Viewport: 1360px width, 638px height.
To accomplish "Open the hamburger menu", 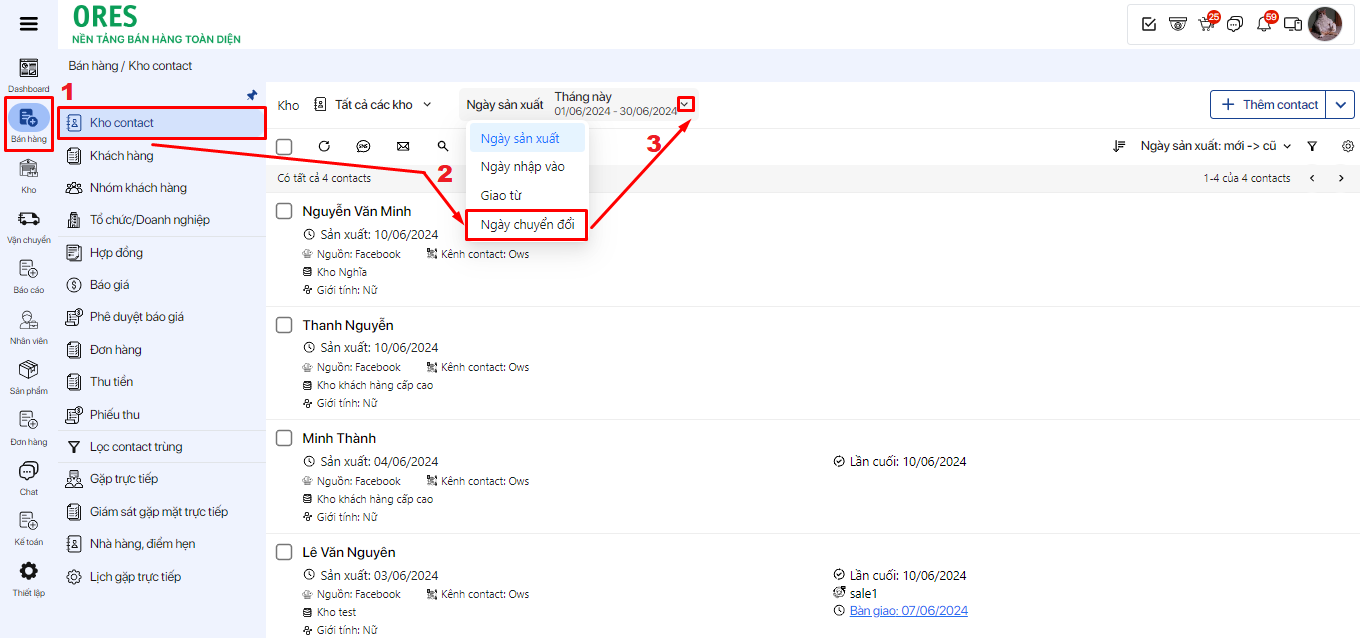I will 29,25.
